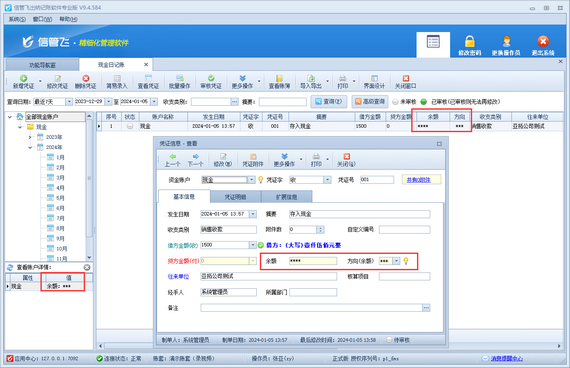
Task: Click the 删除凭证 red delete icon
Action: coord(86,78)
